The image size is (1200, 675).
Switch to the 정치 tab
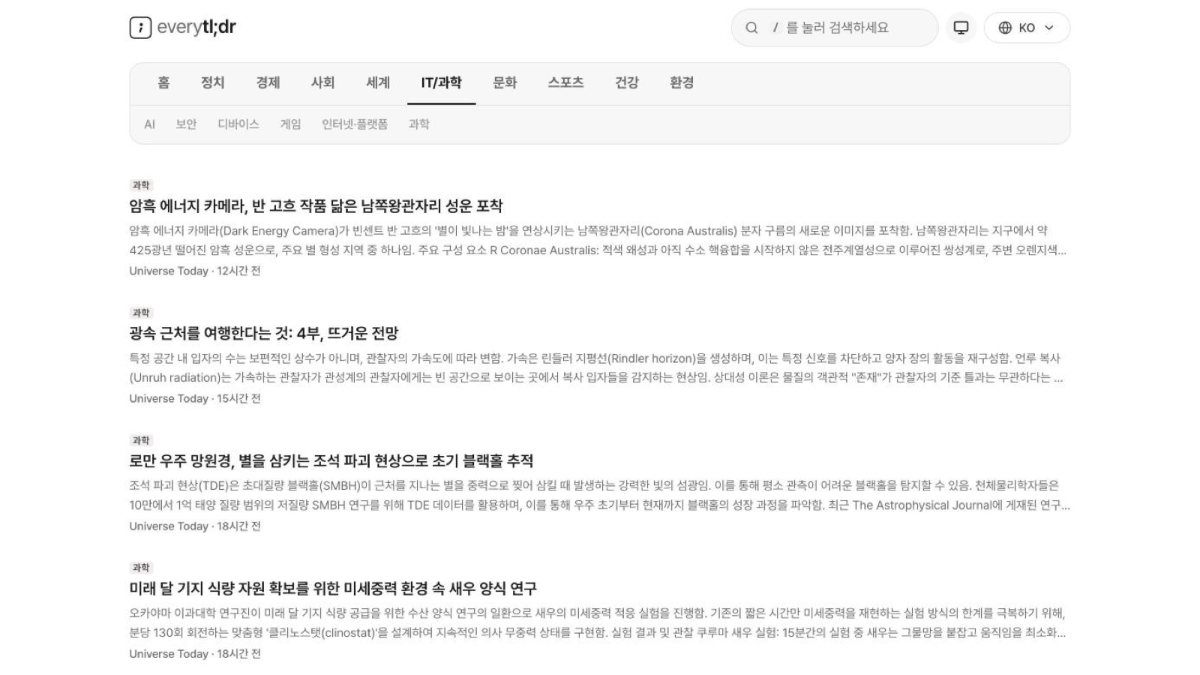point(213,83)
